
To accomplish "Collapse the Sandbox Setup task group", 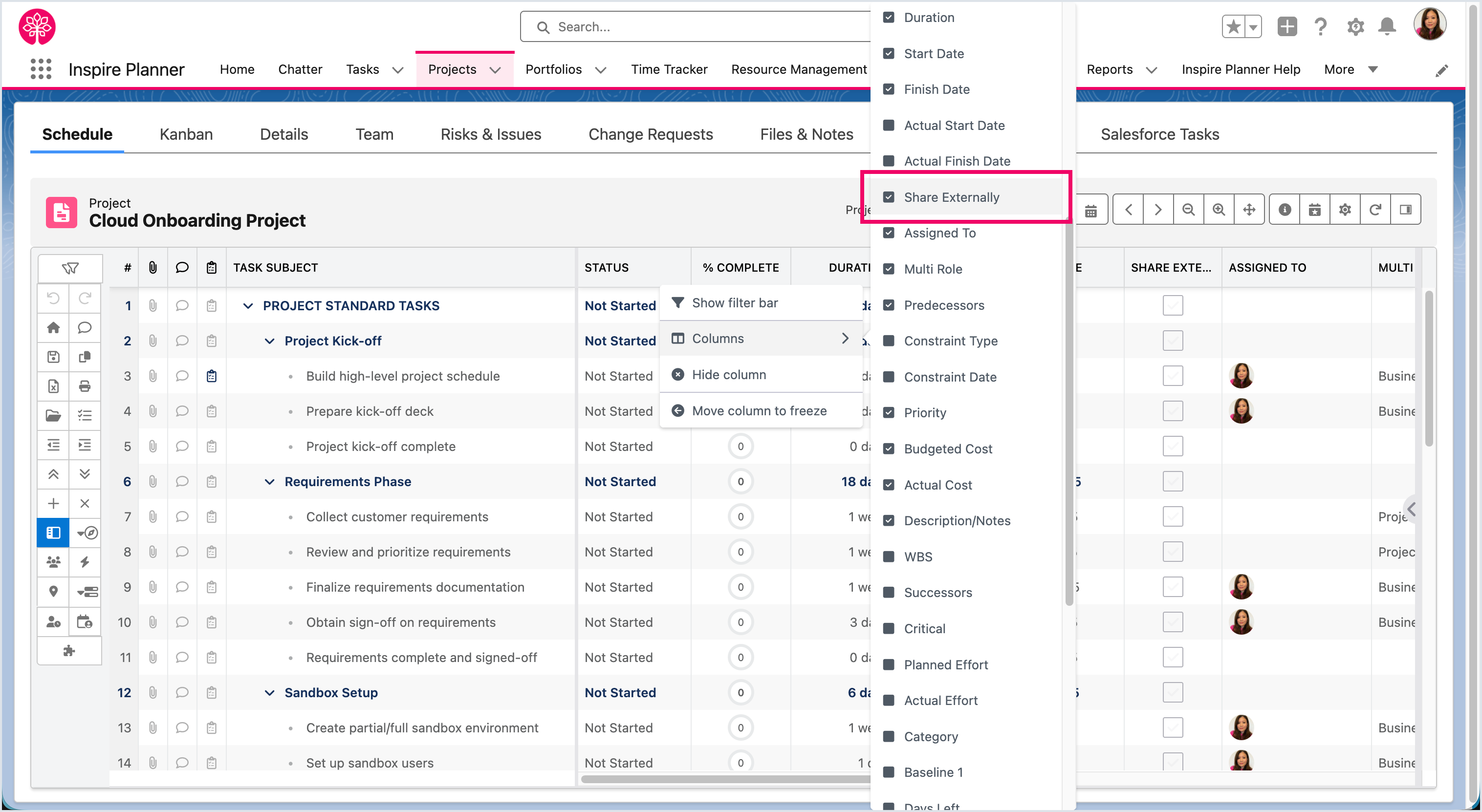I will pos(269,693).
